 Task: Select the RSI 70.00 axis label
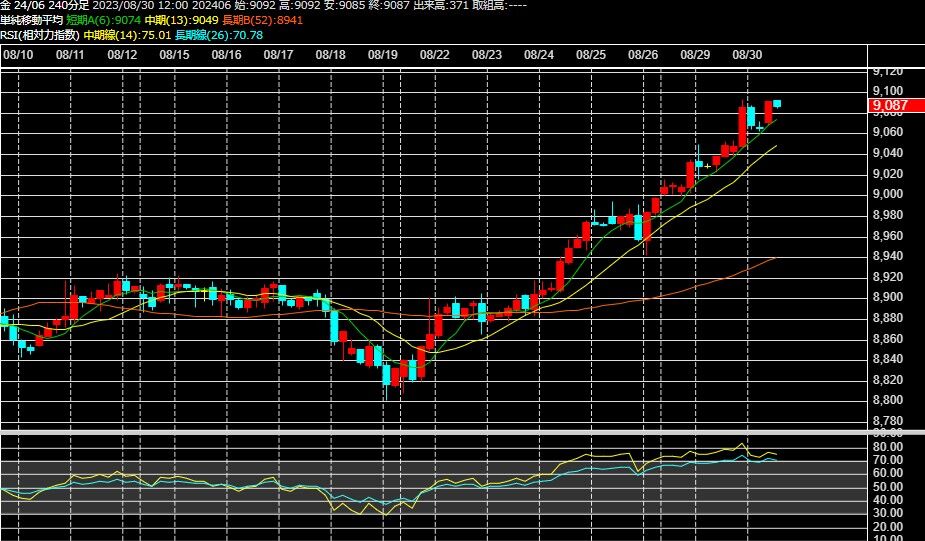[x=888, y=460]
